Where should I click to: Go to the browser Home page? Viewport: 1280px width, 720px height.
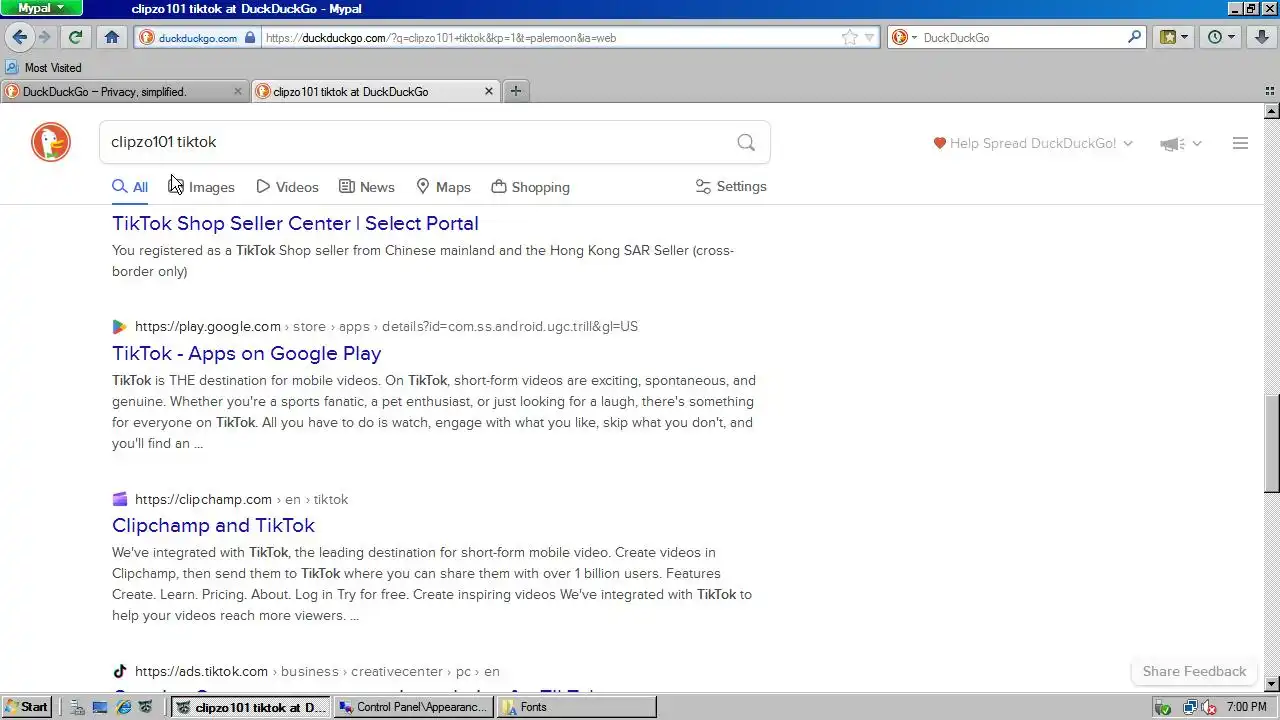tap(111, 37)
